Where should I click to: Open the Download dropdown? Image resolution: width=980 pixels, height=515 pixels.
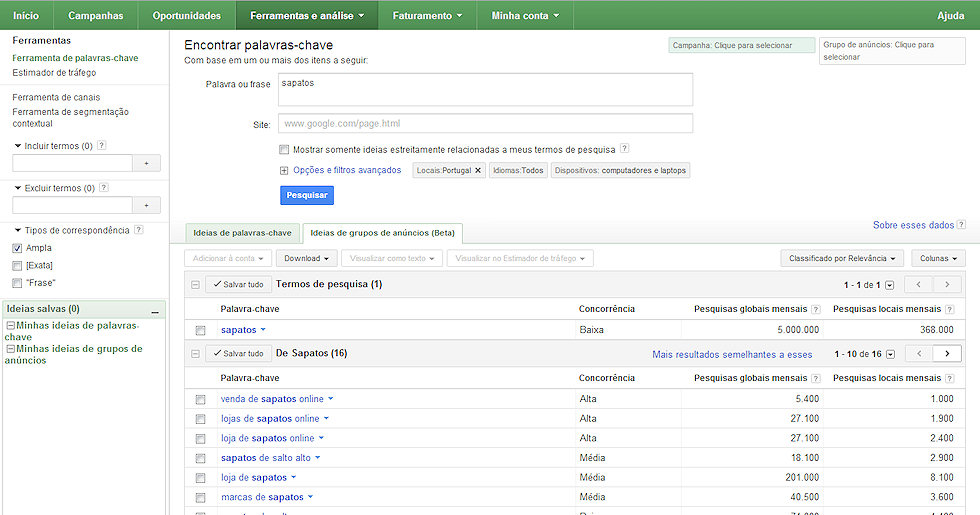pyautogui.click(x=306, y=258)
